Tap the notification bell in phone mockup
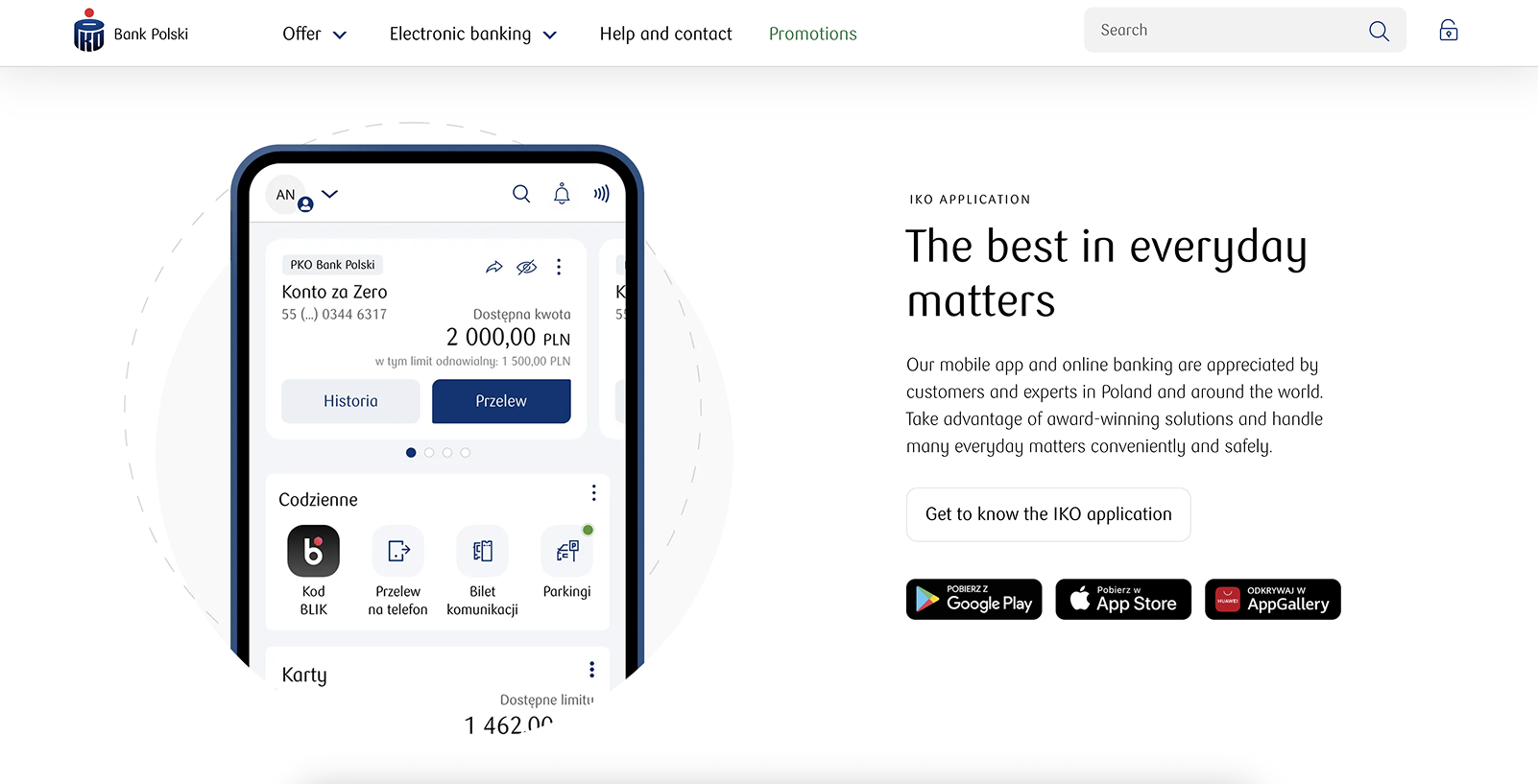Image resolution: width=1538 pixels, height=784 pixels. (562, 194)
